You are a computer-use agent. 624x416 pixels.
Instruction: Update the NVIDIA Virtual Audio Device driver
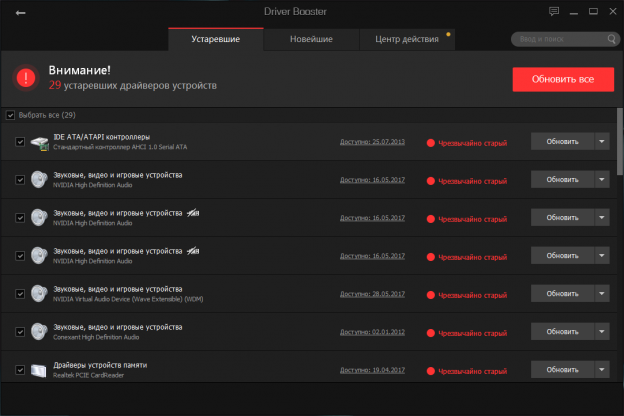(562, 293)
